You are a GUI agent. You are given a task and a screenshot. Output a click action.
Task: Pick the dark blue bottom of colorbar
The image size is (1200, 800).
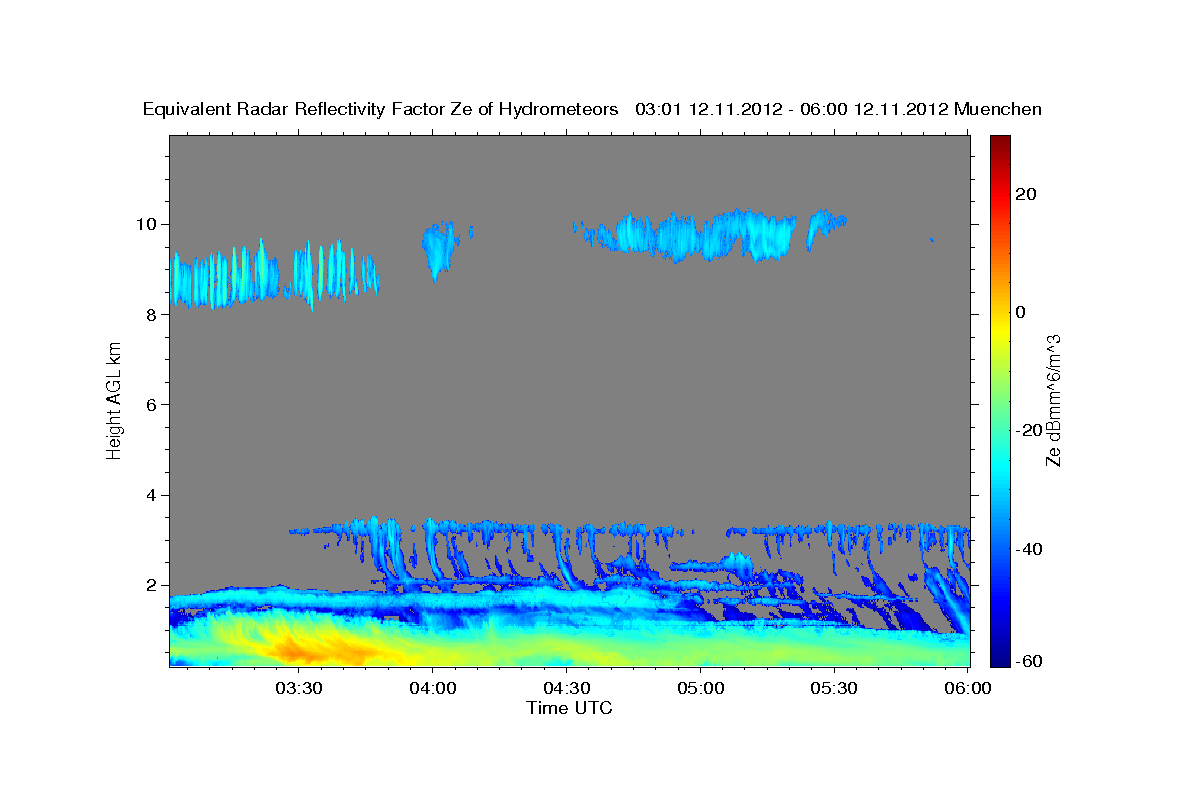pyautogui.click(x=1000, y=658)
